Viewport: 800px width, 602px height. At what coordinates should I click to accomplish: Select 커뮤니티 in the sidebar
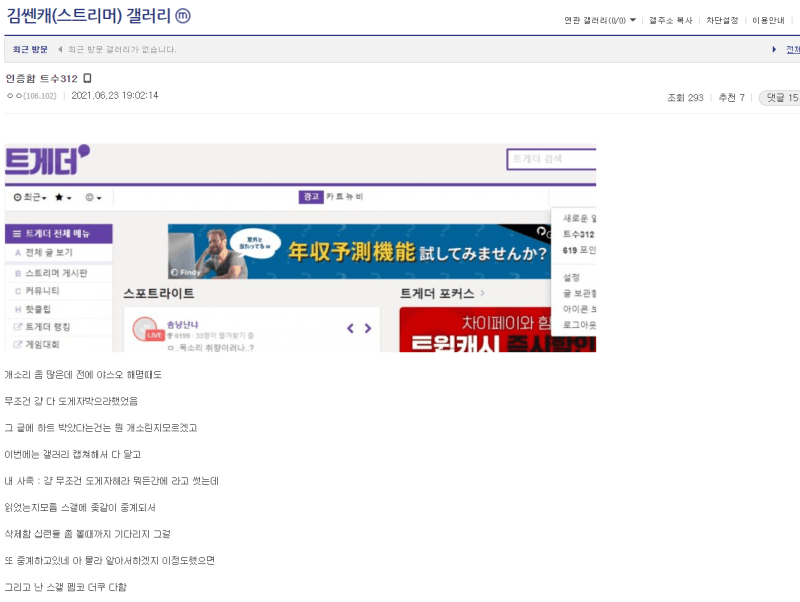[59, 291]
